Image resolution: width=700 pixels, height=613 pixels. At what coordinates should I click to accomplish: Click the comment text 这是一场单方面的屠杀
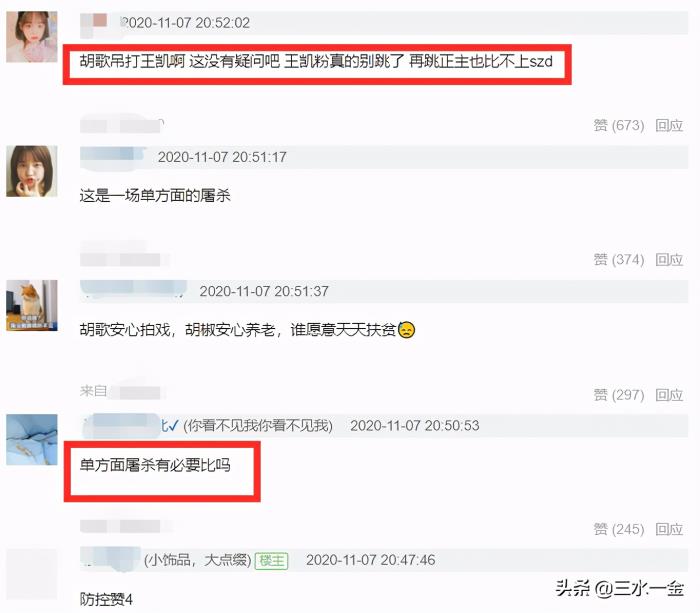pyautogui.click(x=155, y=196)
